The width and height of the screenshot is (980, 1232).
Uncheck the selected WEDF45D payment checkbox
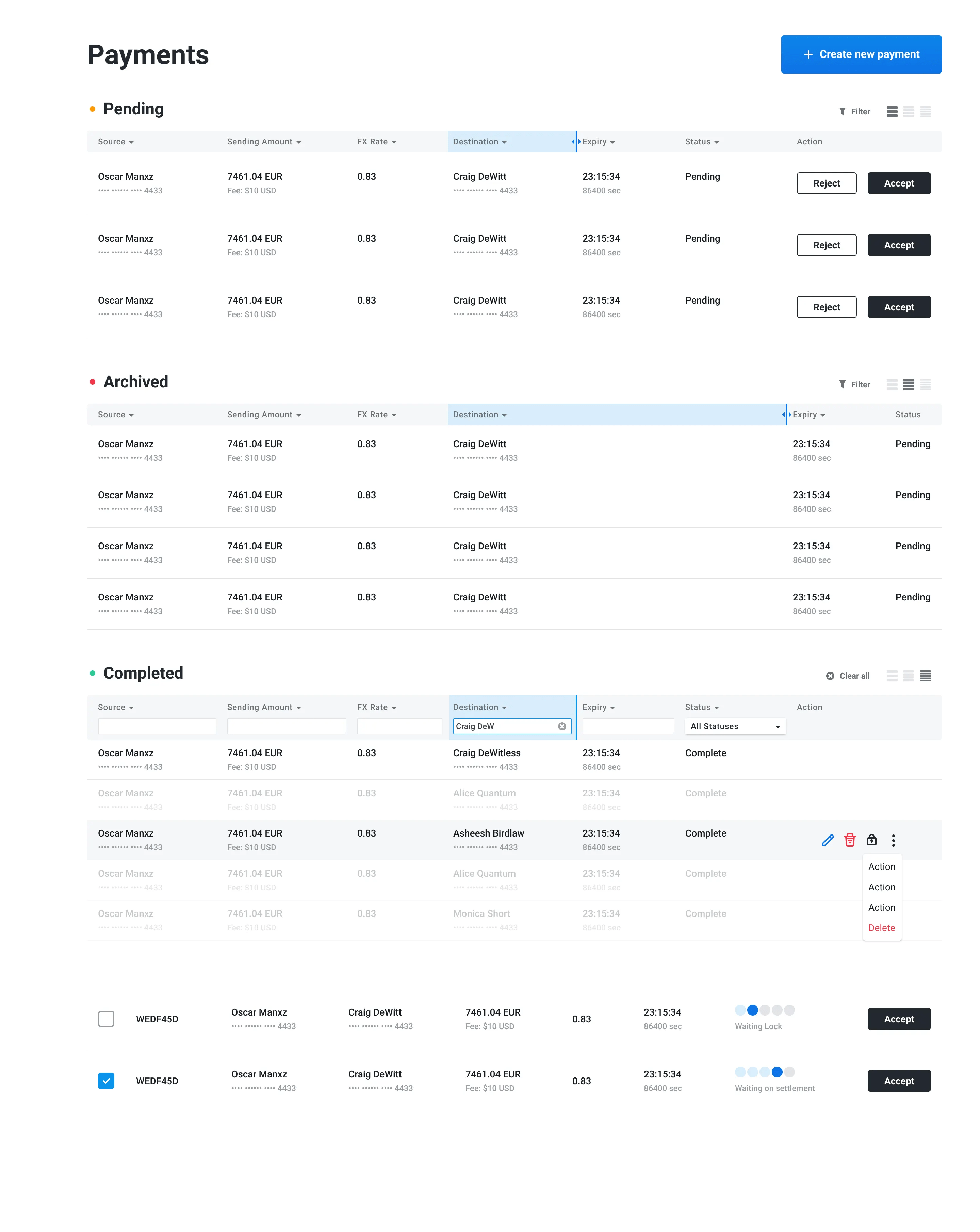click(106, 1081)
